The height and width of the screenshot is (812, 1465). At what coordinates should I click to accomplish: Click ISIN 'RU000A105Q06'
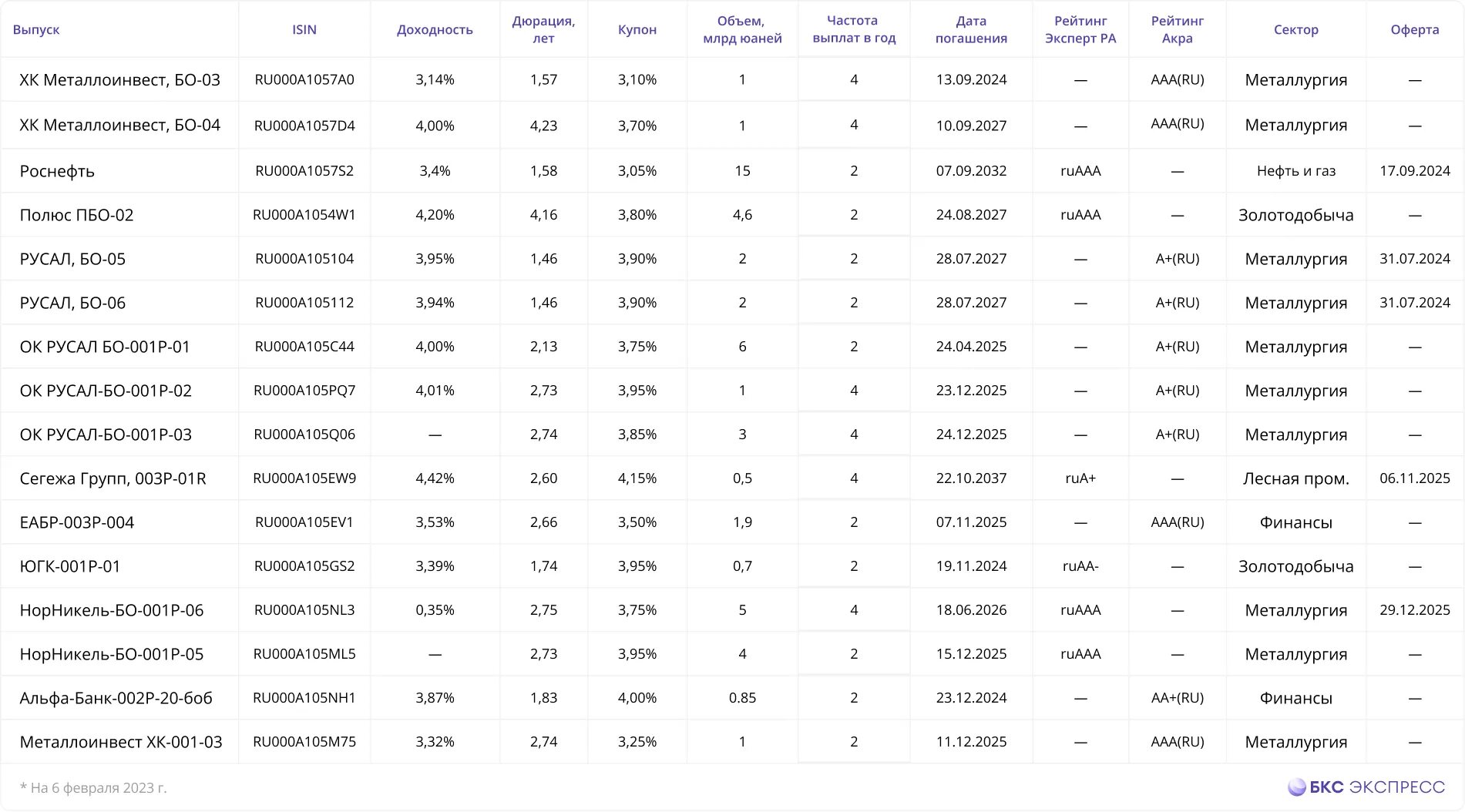304,434
